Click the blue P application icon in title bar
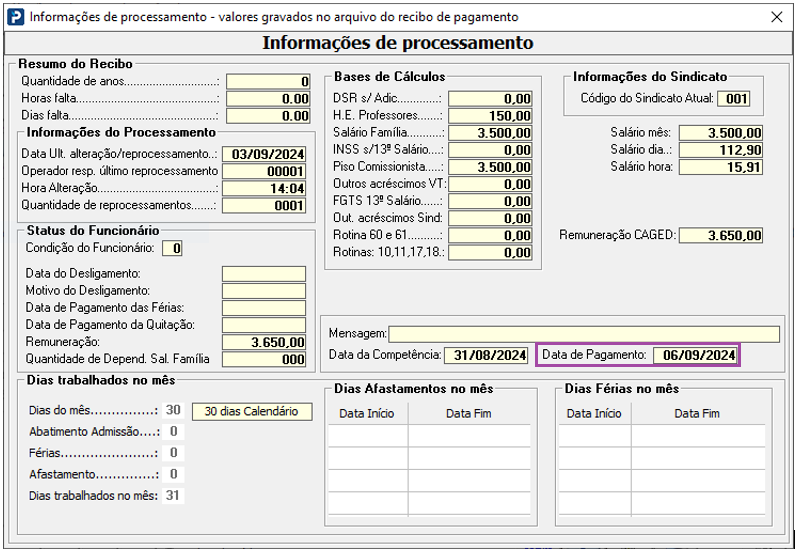 (x=16, y=17)
